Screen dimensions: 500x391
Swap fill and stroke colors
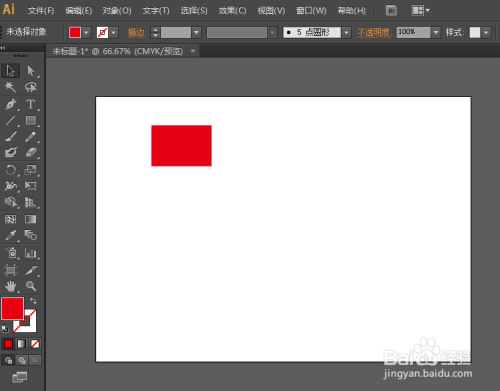click(x=33, y=301)
